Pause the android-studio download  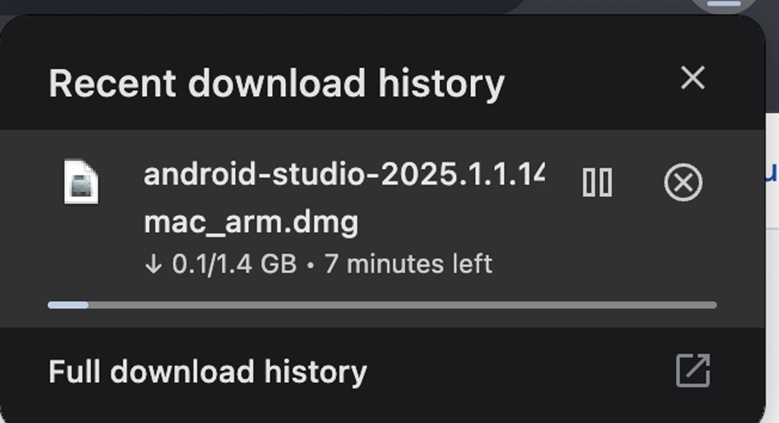tap(597, 182)
